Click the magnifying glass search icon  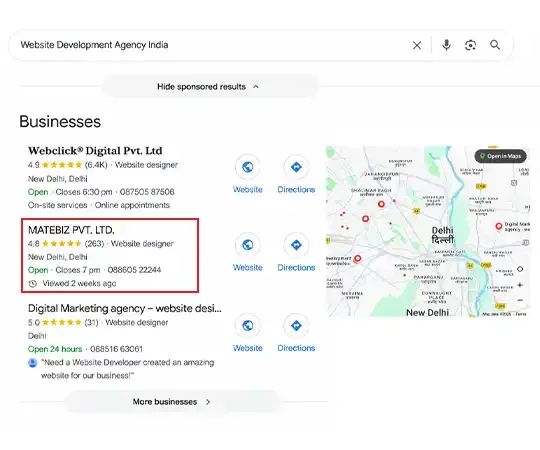pyautogui.click(x=495, y=45)
